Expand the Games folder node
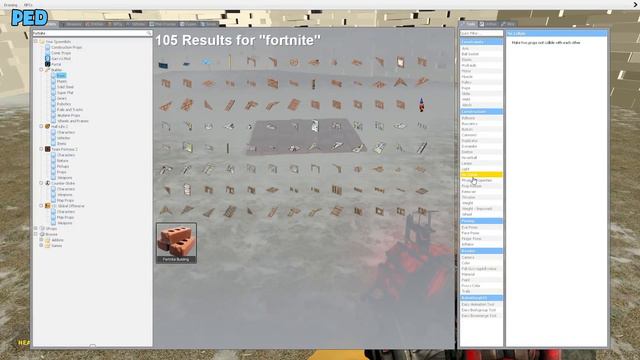 coord(41,246)
